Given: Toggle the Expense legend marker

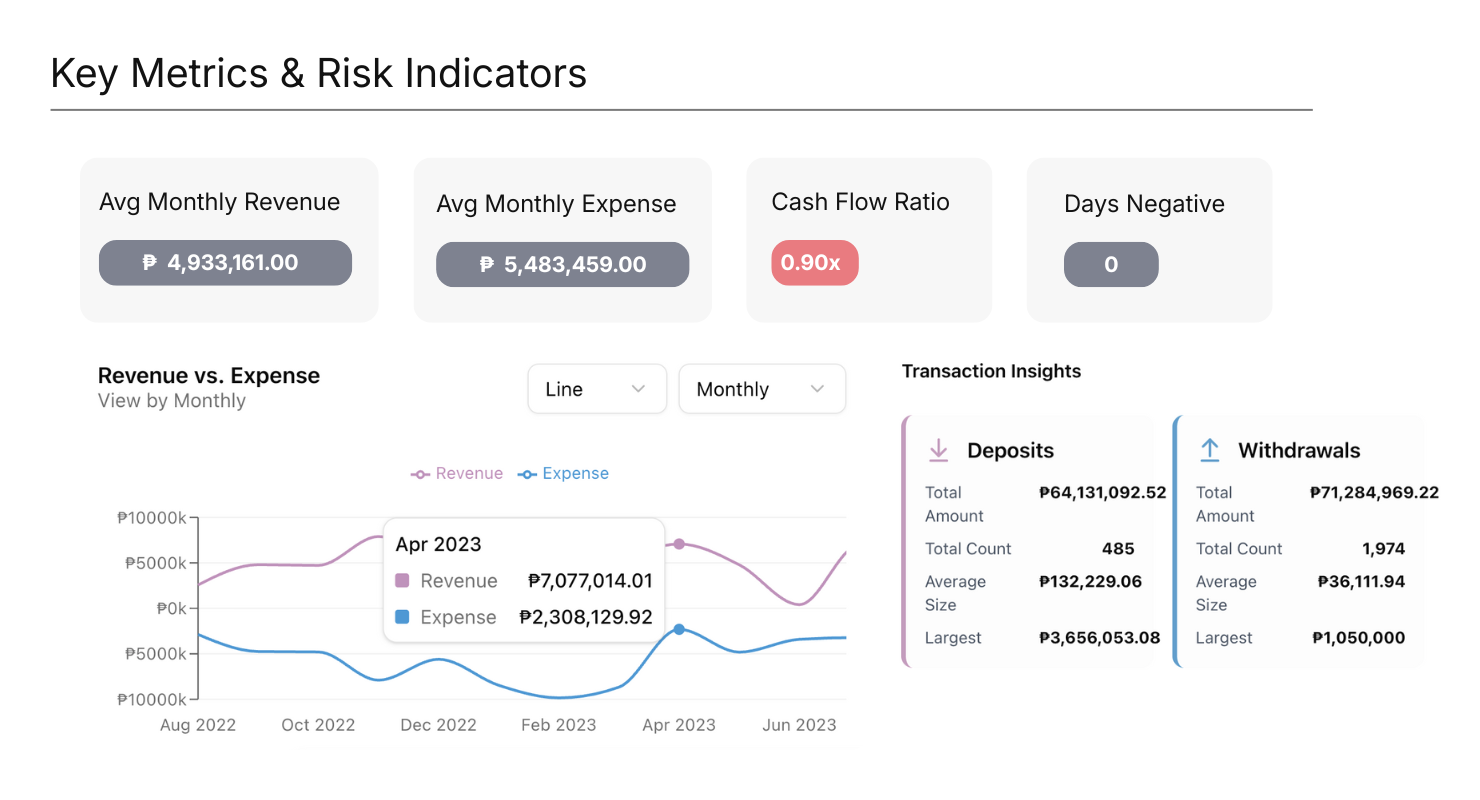Looking at the screenshot, I should [527, 474].
